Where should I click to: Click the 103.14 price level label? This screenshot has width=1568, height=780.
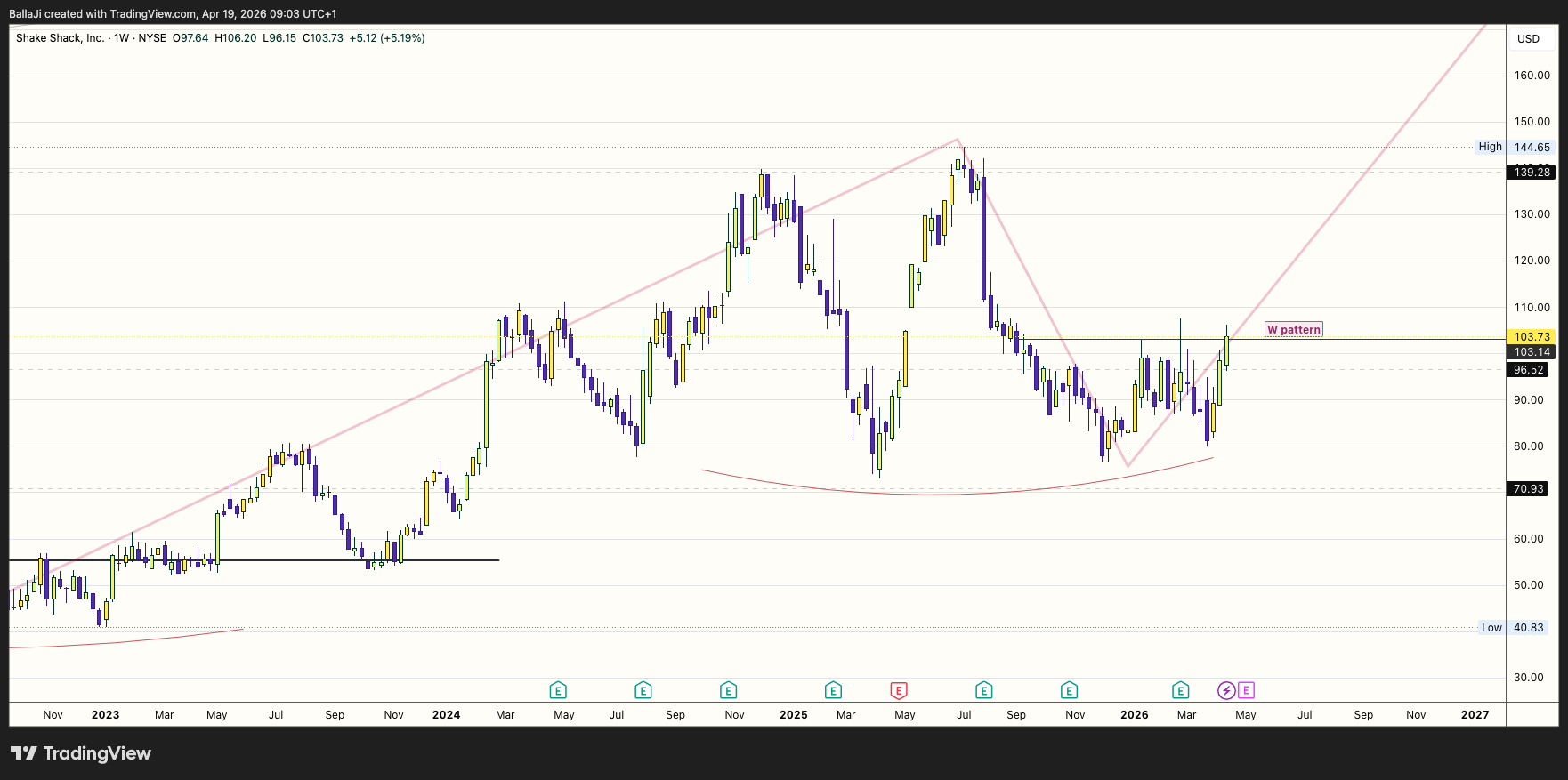point(1532,351)
